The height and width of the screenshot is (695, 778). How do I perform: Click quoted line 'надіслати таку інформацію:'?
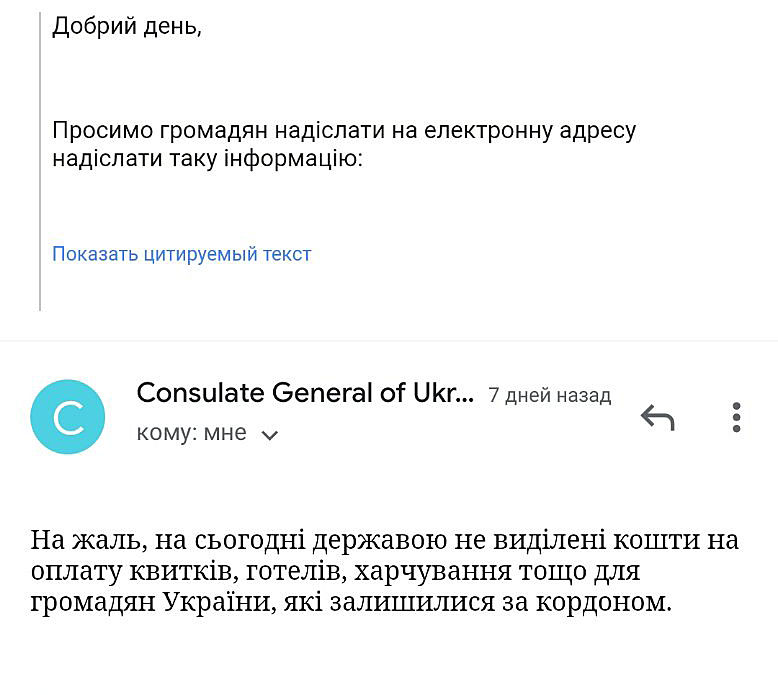click(x=206, y=159)
